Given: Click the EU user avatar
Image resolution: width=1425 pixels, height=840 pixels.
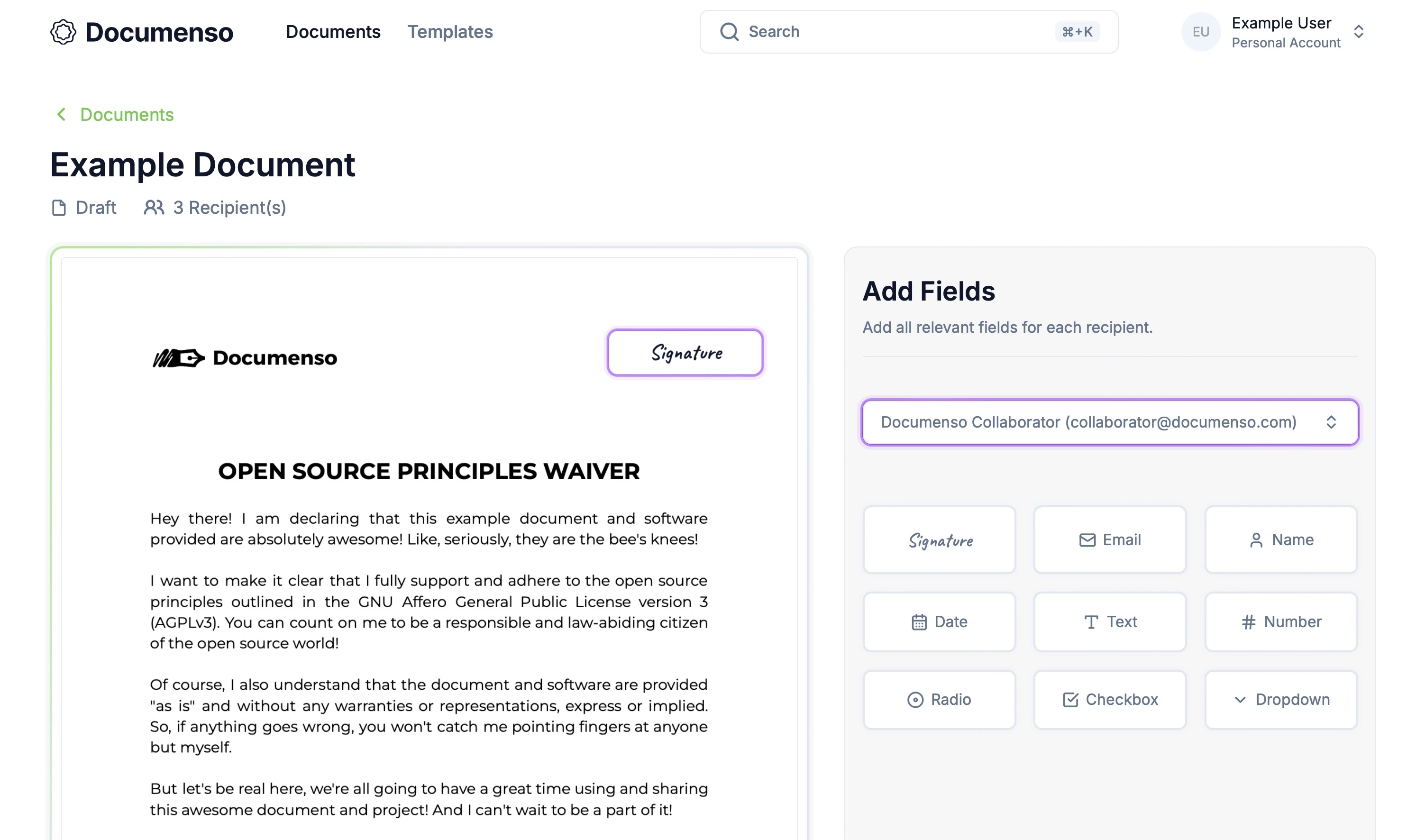Looking at the screenshot, I should [x=1200, y=32].
